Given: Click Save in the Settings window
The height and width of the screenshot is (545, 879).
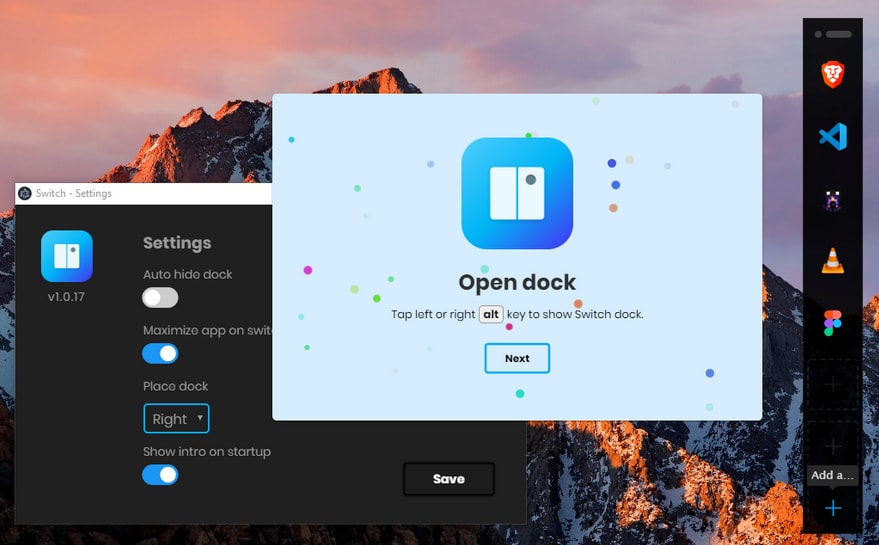Looking at the screenshot, I should click(448, 479).
